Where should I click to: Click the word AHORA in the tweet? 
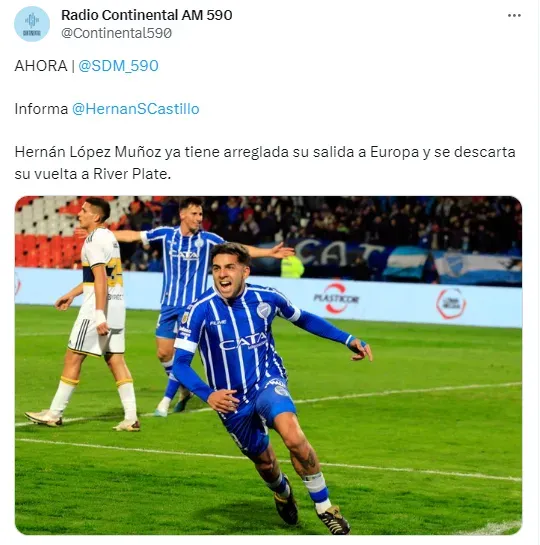pos(41,66)
